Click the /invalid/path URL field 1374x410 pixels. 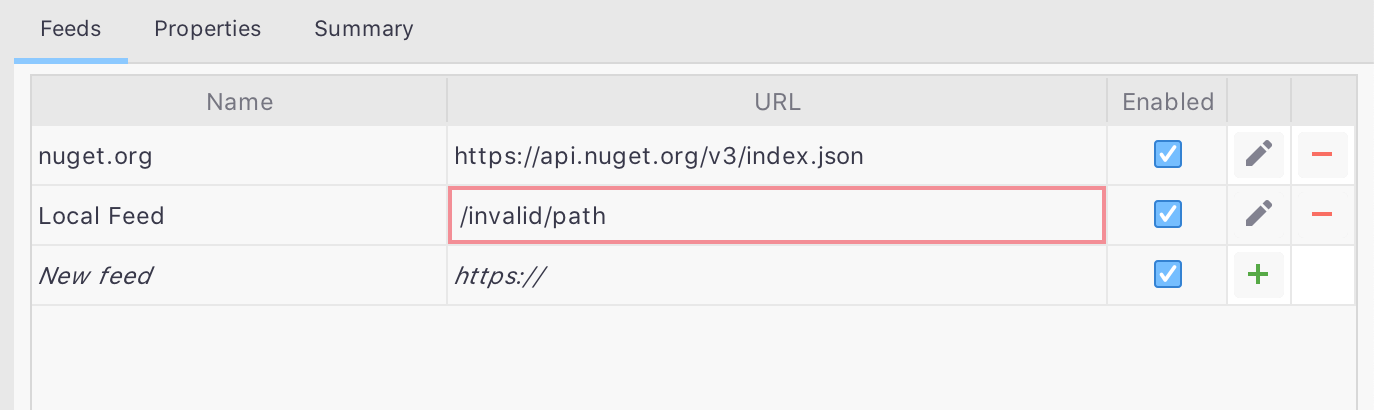coord(777,215)
